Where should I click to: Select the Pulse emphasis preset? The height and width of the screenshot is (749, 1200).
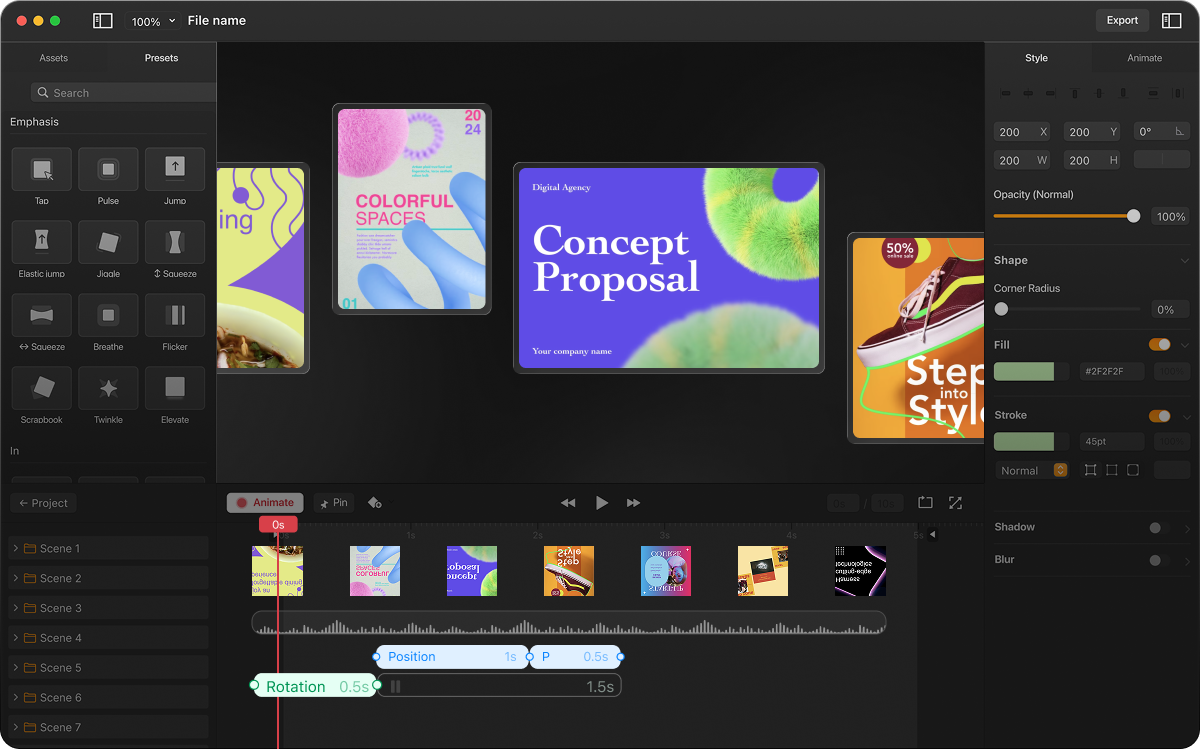(107, 170)
